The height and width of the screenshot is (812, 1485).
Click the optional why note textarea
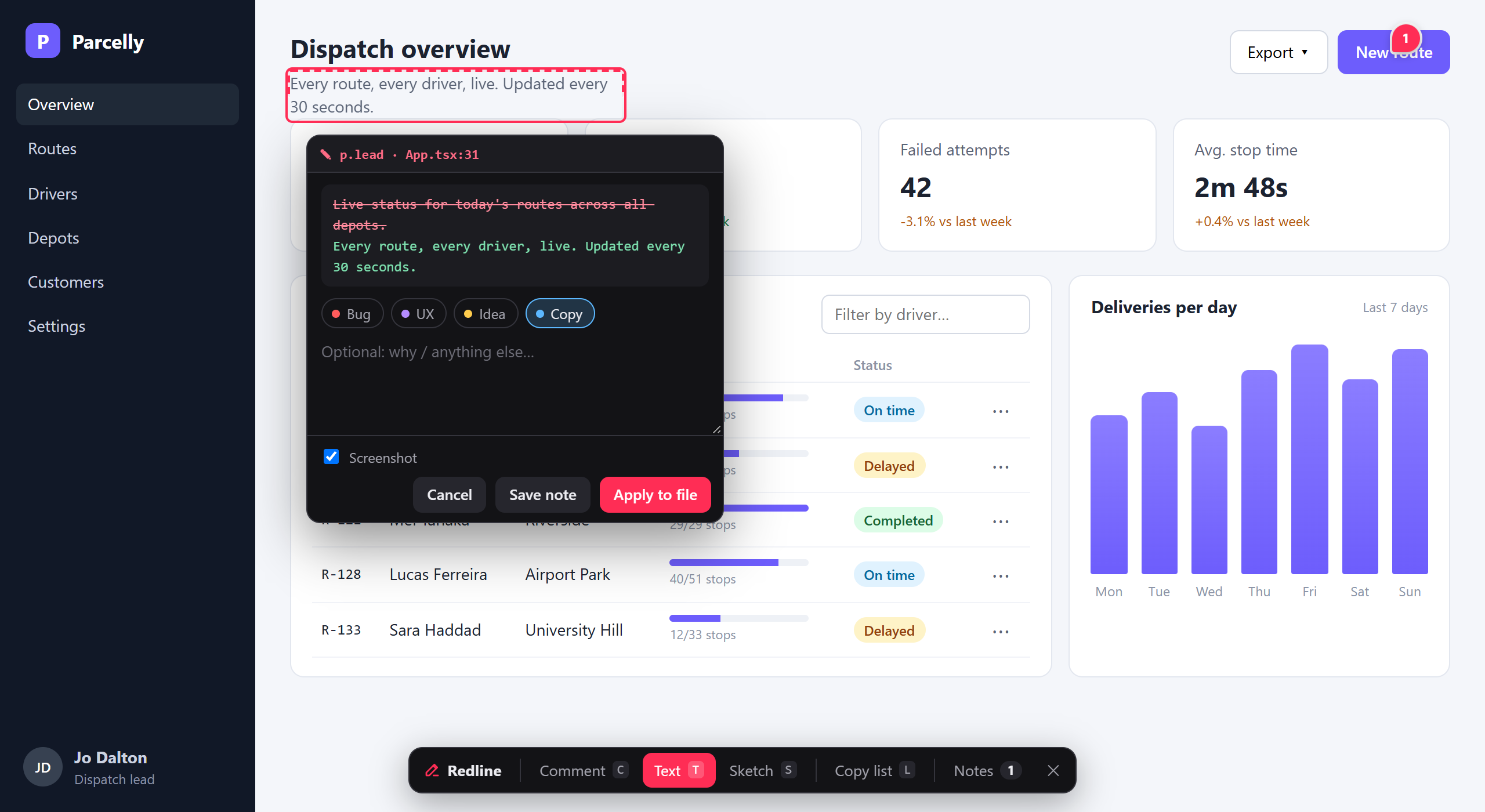(x=515, y=386)
